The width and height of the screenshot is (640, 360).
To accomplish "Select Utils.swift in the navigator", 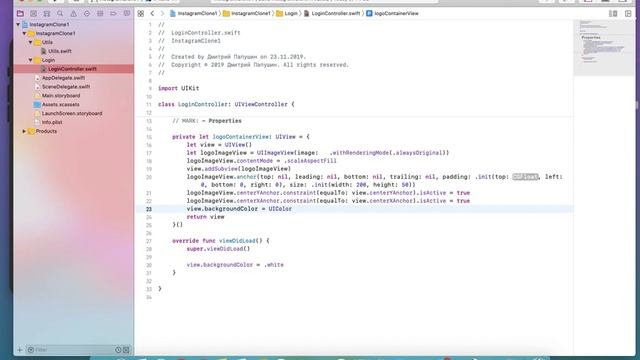I will click(x=60, y=51).
